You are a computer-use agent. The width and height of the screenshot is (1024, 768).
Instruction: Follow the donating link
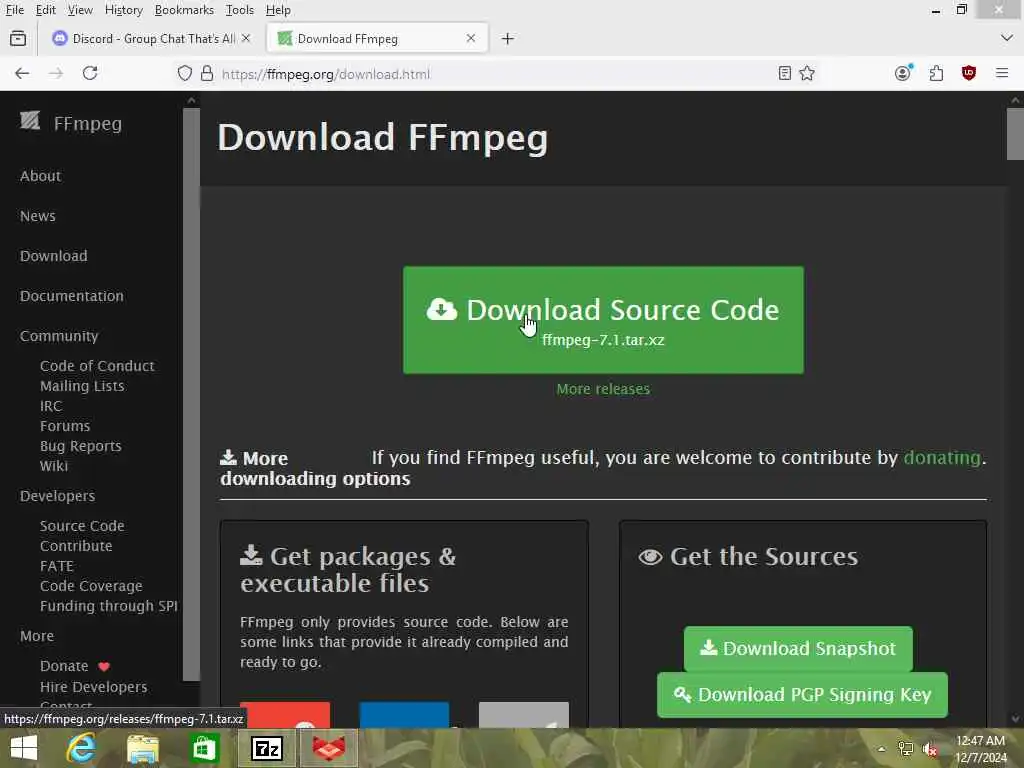pyautogui.click(x=942, y=457)
